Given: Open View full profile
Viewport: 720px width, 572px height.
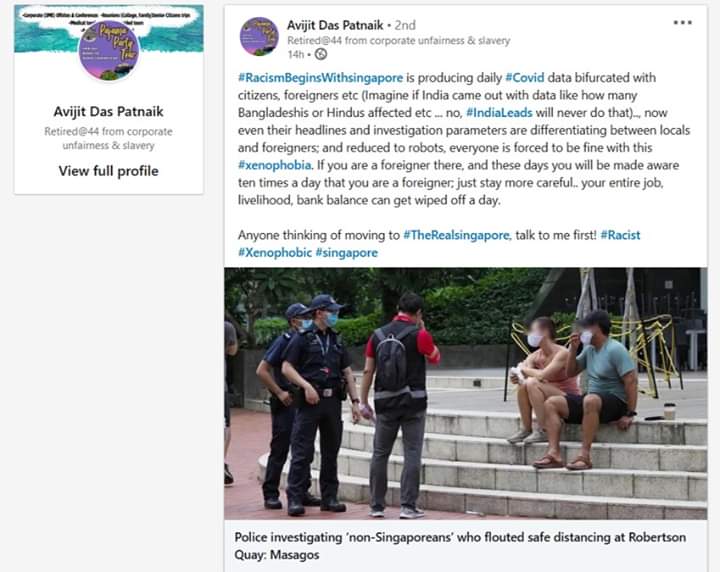Looking at the screenshot, I should pos(109,171).
